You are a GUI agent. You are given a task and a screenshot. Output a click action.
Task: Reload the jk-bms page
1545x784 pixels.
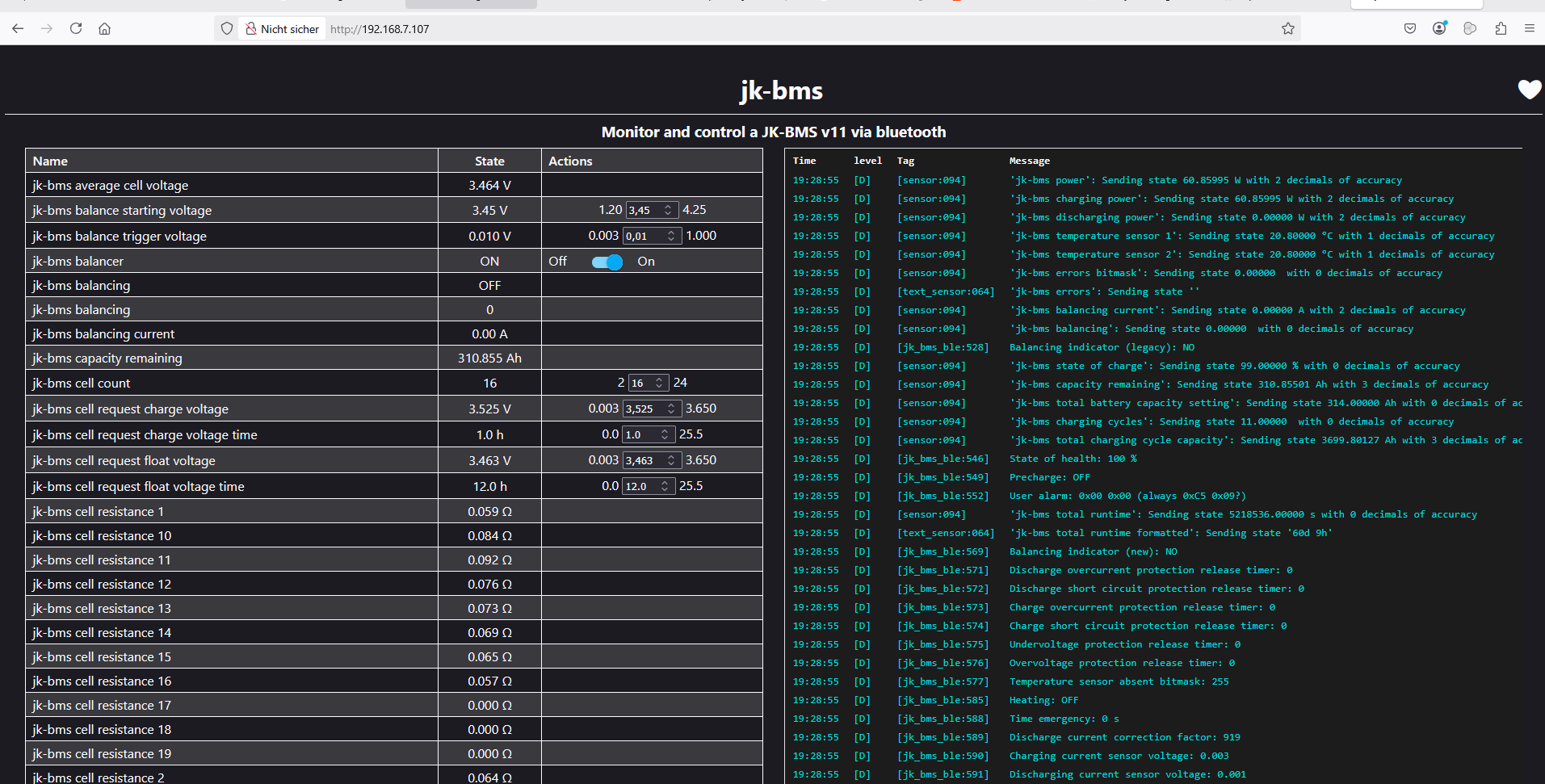[x=76, y=28]
